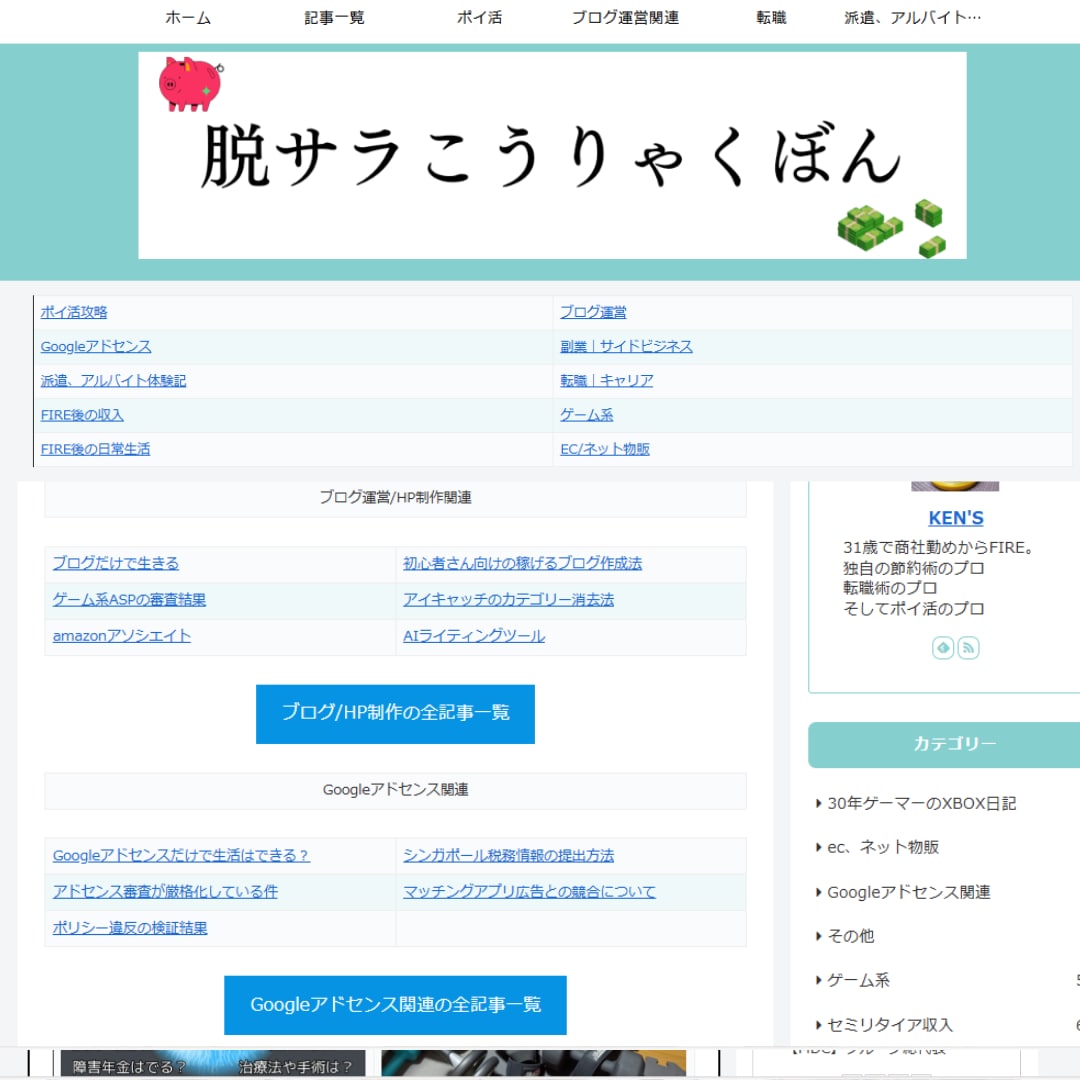Open the ゲーム系ASPの審査結果 link
Viewport: 1080px width, 1080px height.
click(x=129, y=600)
